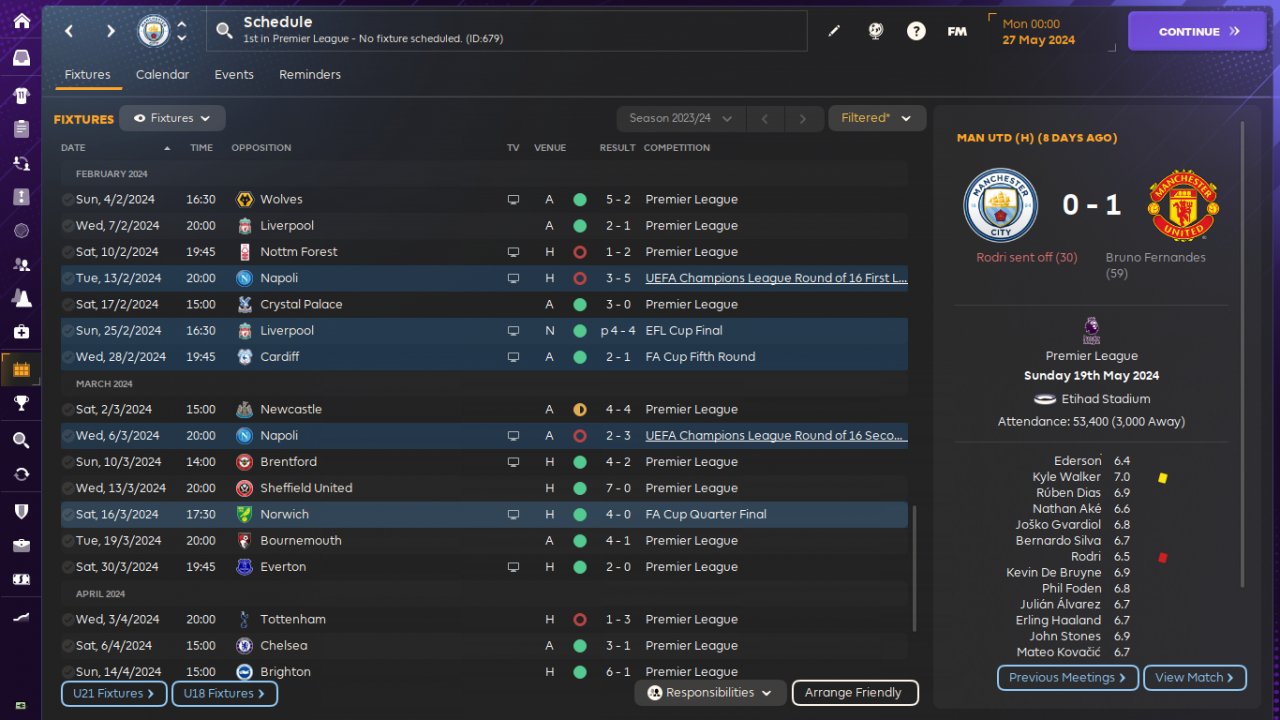Open the Inbox tray icon
Image resolution: width=1280 pixels, height=720 pixels.
tap(21, 58)
